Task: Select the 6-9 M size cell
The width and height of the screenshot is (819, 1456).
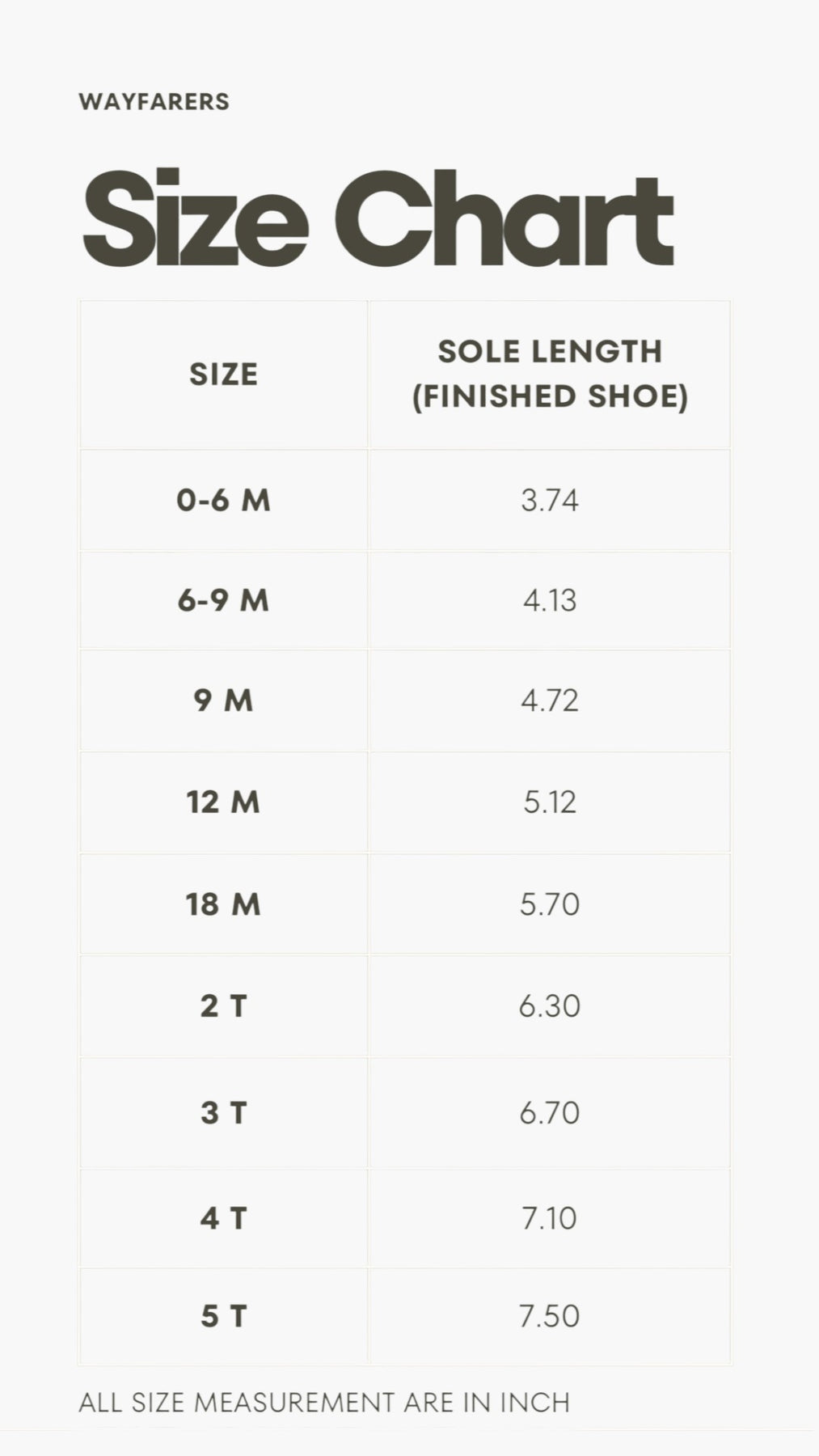Action: [224, 600]
